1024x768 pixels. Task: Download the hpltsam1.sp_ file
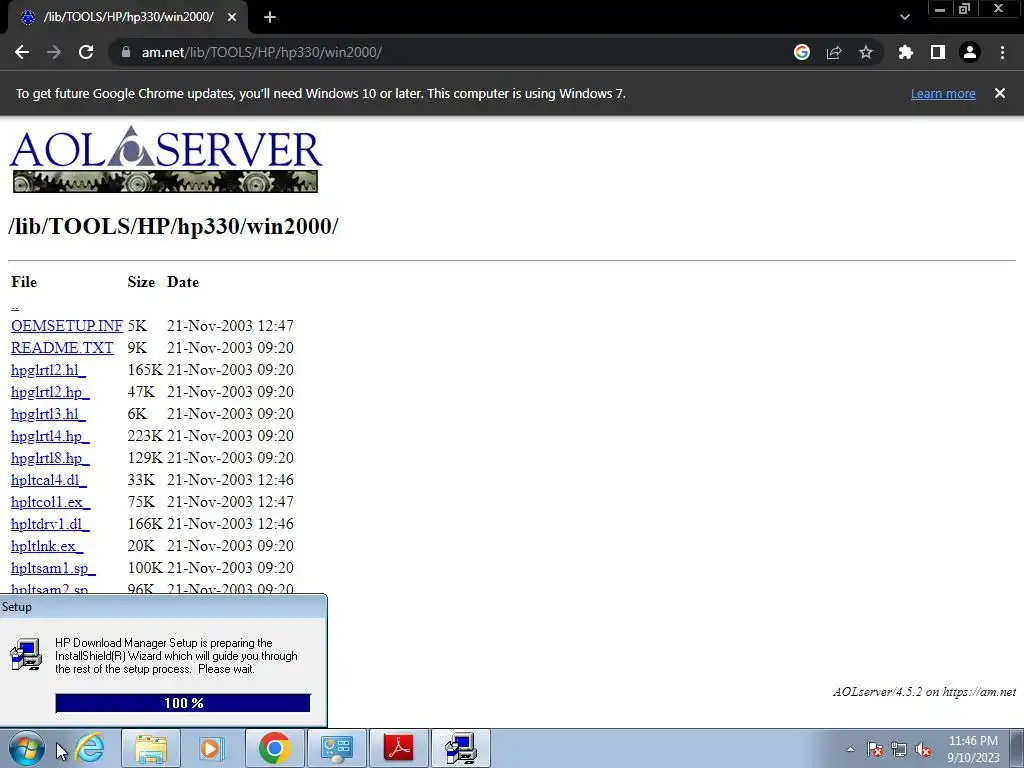click(54, 568)
